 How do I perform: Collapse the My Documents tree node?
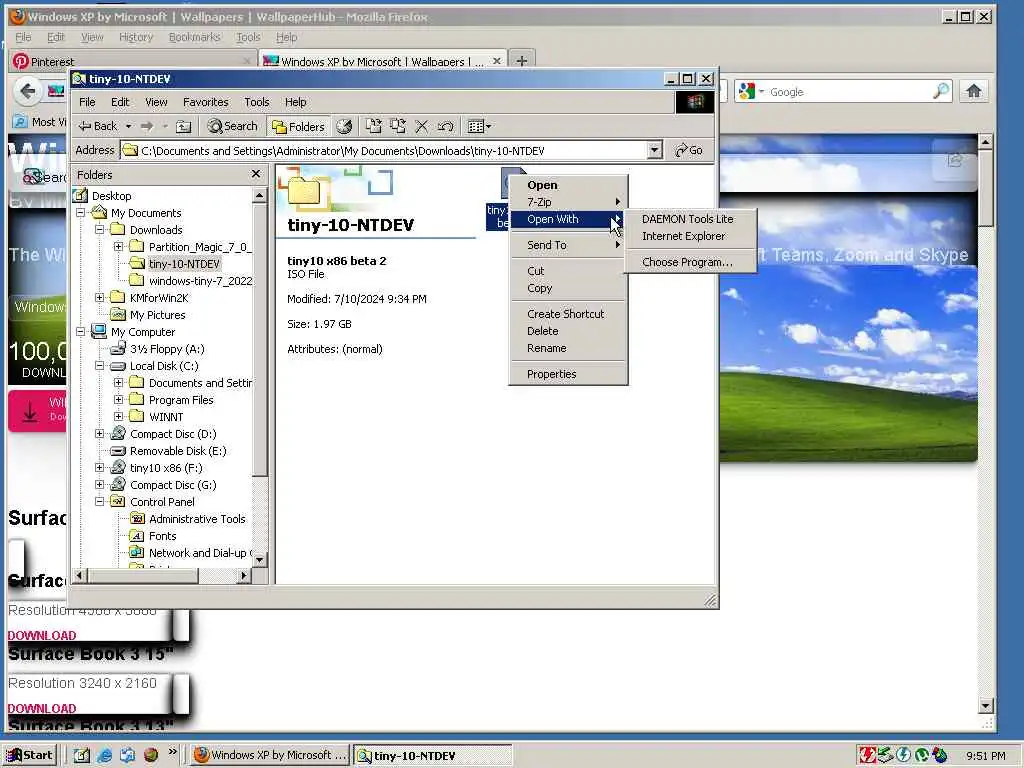80,212
